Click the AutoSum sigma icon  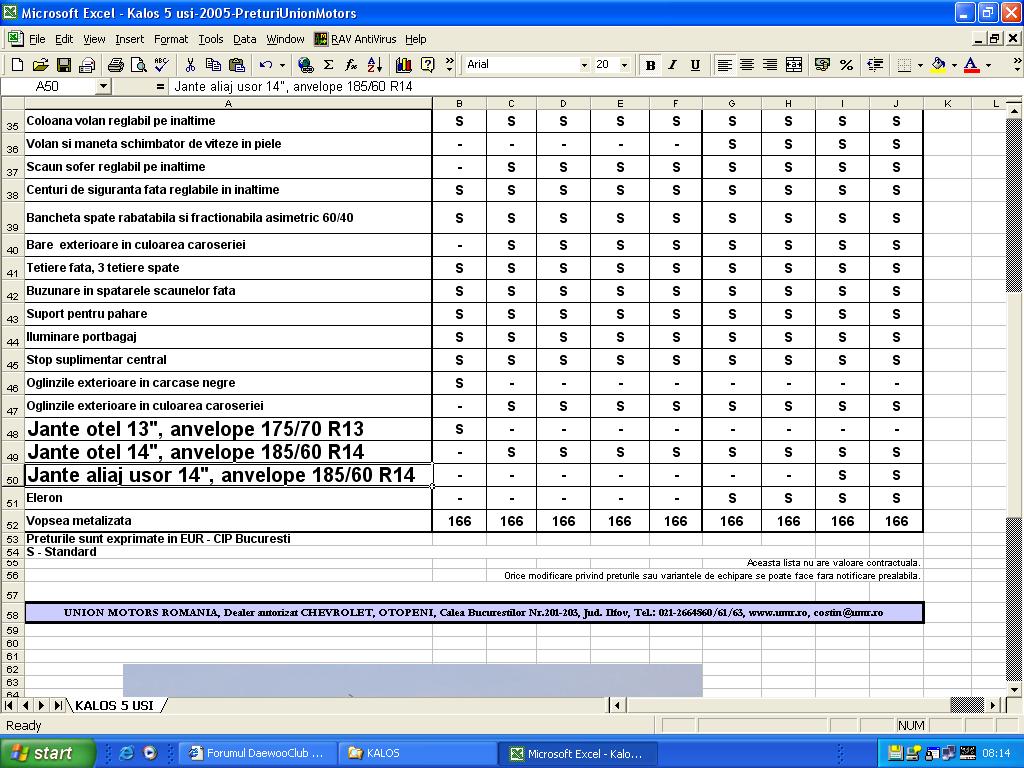pos(328,65)
